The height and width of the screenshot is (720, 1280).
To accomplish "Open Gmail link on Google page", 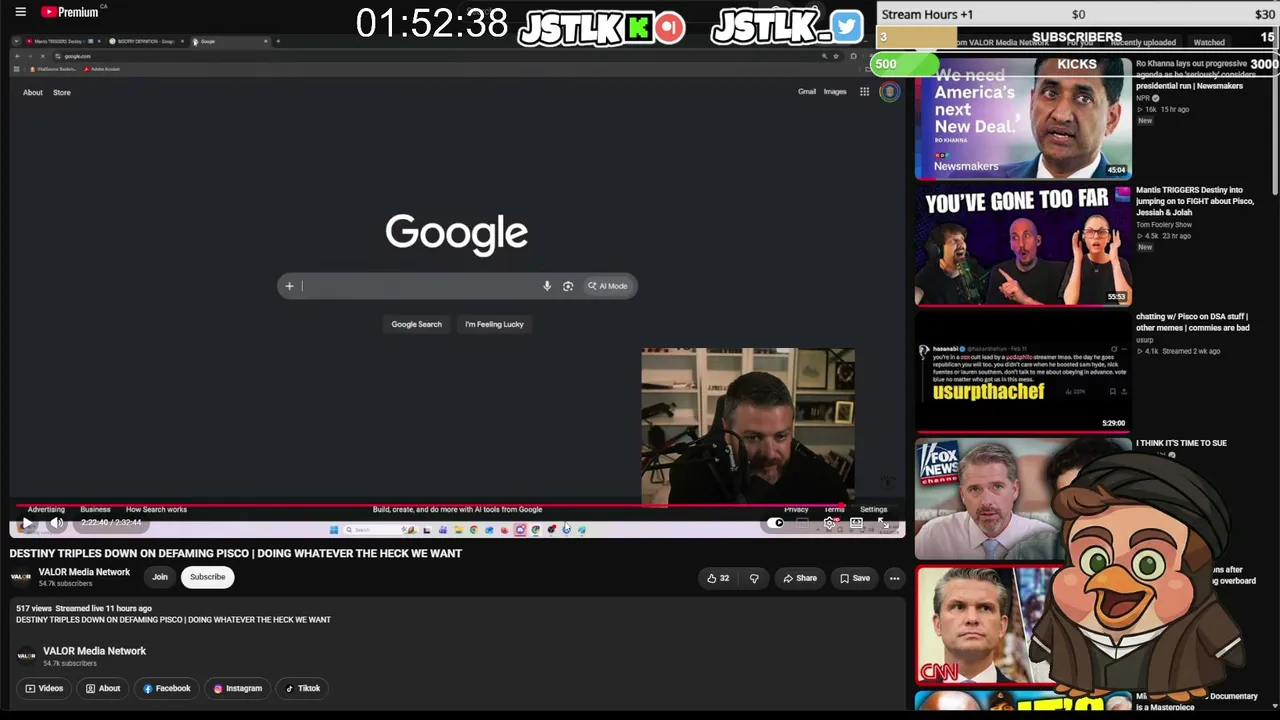I will [x=807, y=92].
